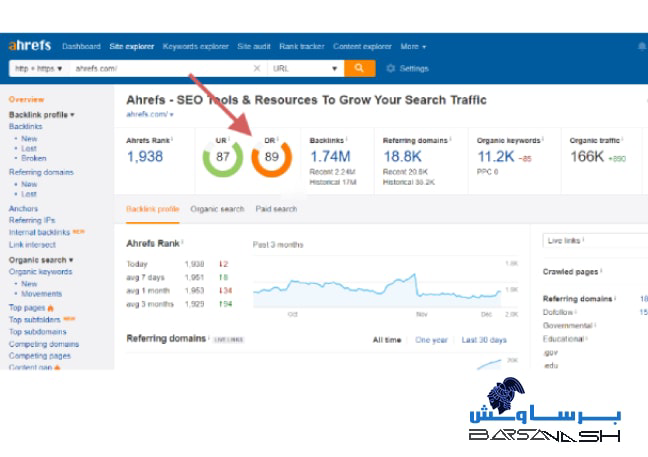Viewport: 648px width, 457px height.
Task: Click the DR 89 orange rating circle
Action: [271, 157]
